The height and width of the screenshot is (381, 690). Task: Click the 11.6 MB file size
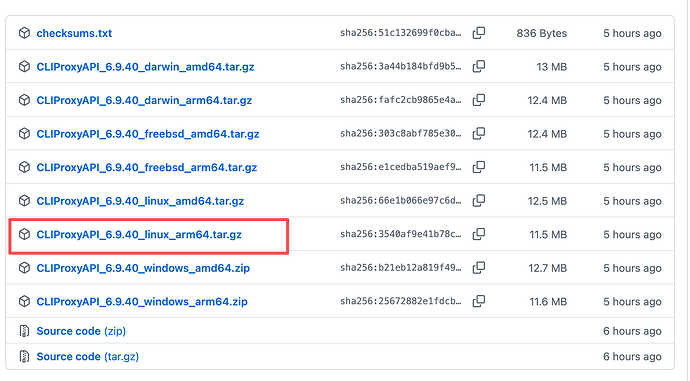(x=548, y=302)
